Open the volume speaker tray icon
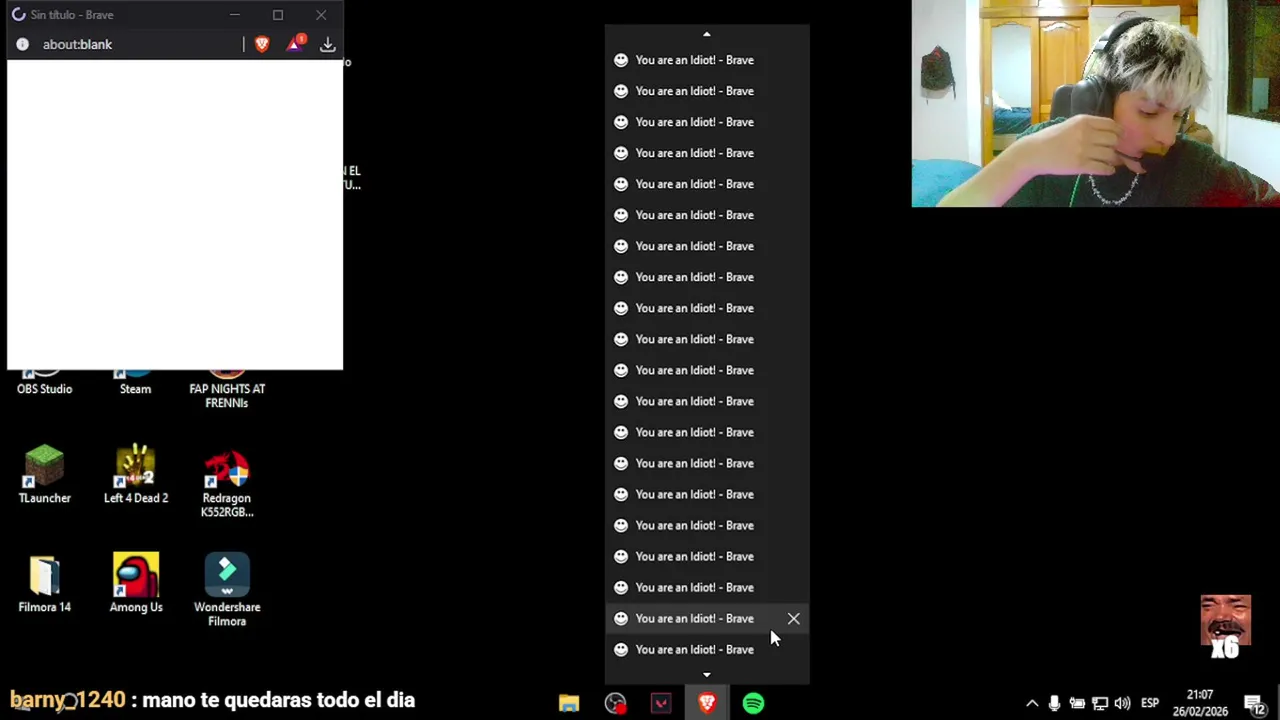Screen dimensions: 1280x720 click(1122, 704)
